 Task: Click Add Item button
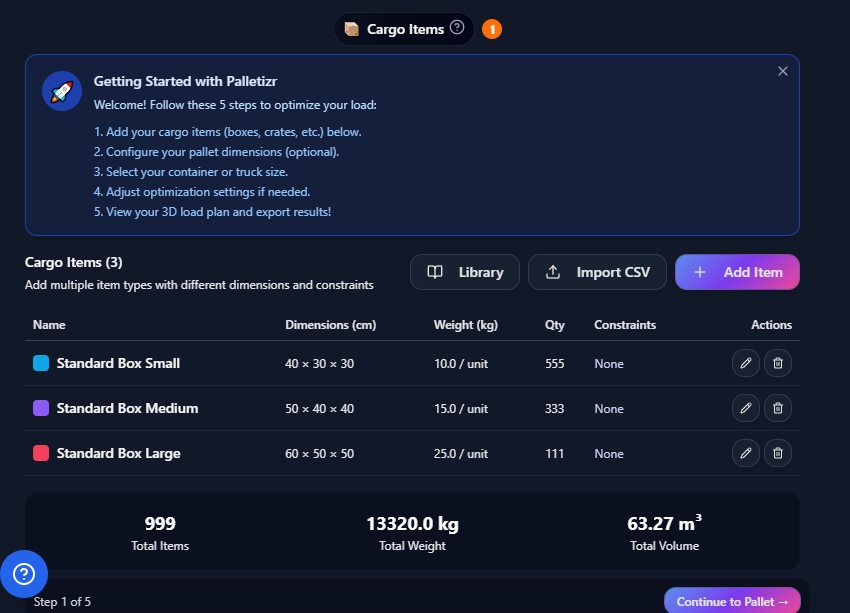738,272
